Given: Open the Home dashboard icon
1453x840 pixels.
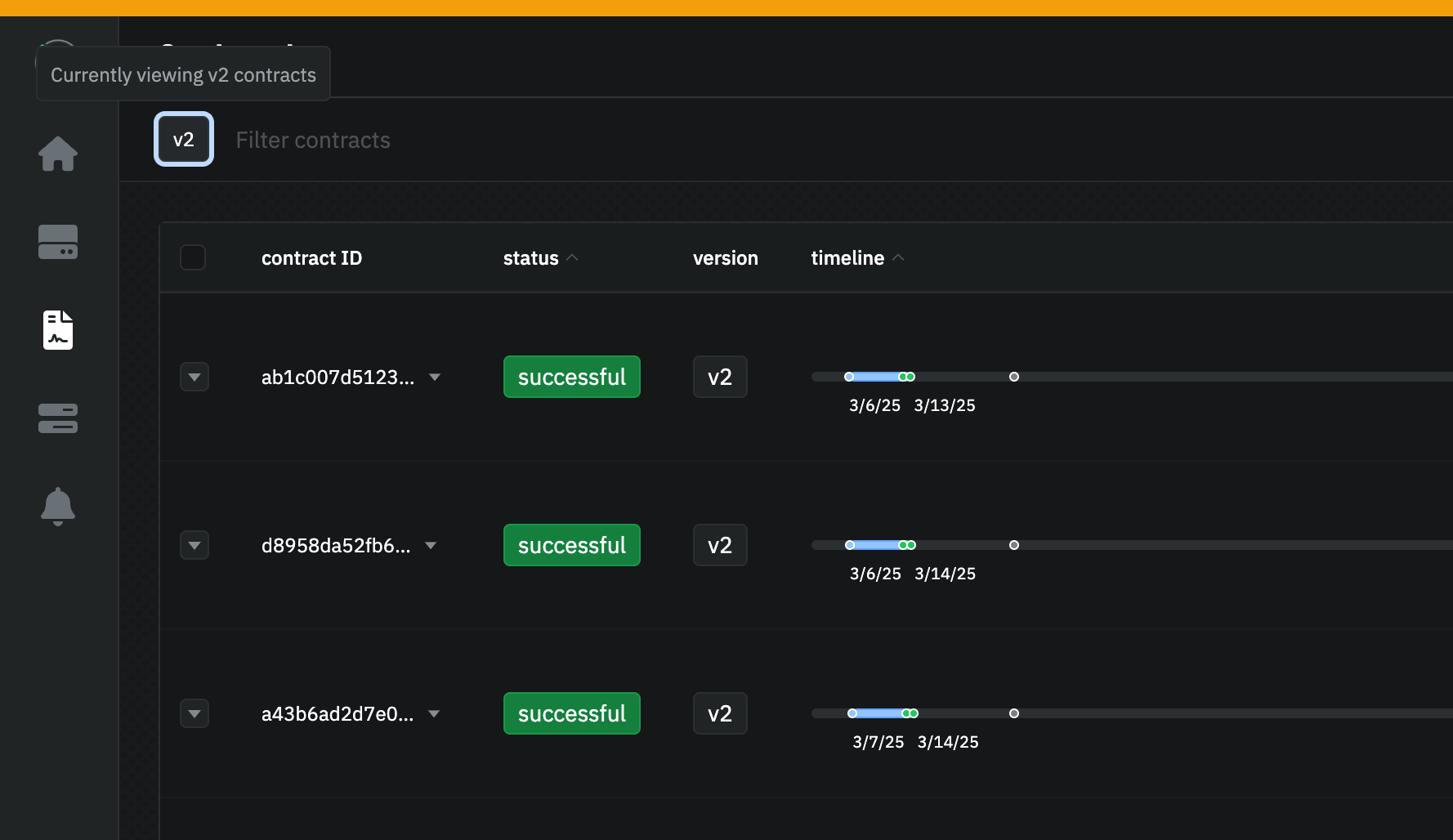Looking at the screenshot, I should (x=58, y=154).
